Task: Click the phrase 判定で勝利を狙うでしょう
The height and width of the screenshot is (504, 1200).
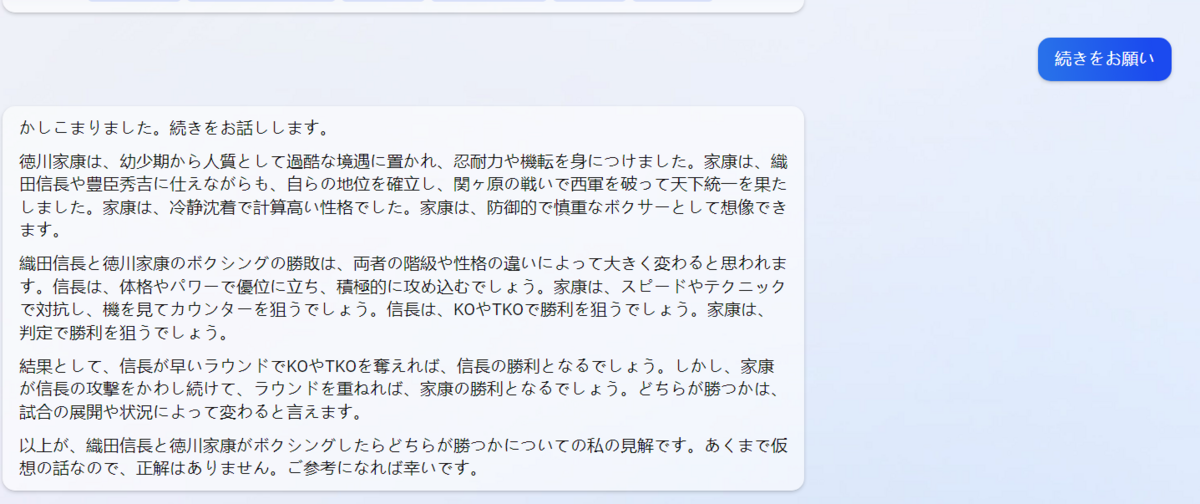Action: click(122, 332)
